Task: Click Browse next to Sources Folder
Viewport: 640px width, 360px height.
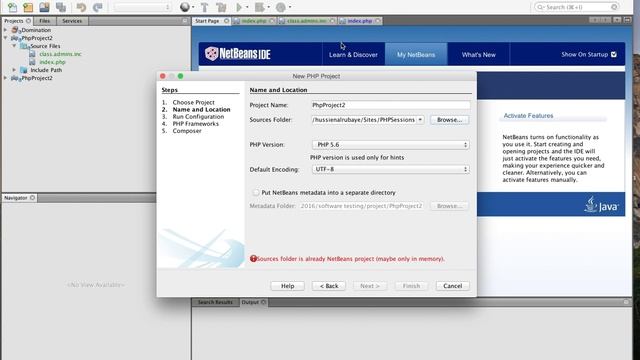Action: (449, 120)
